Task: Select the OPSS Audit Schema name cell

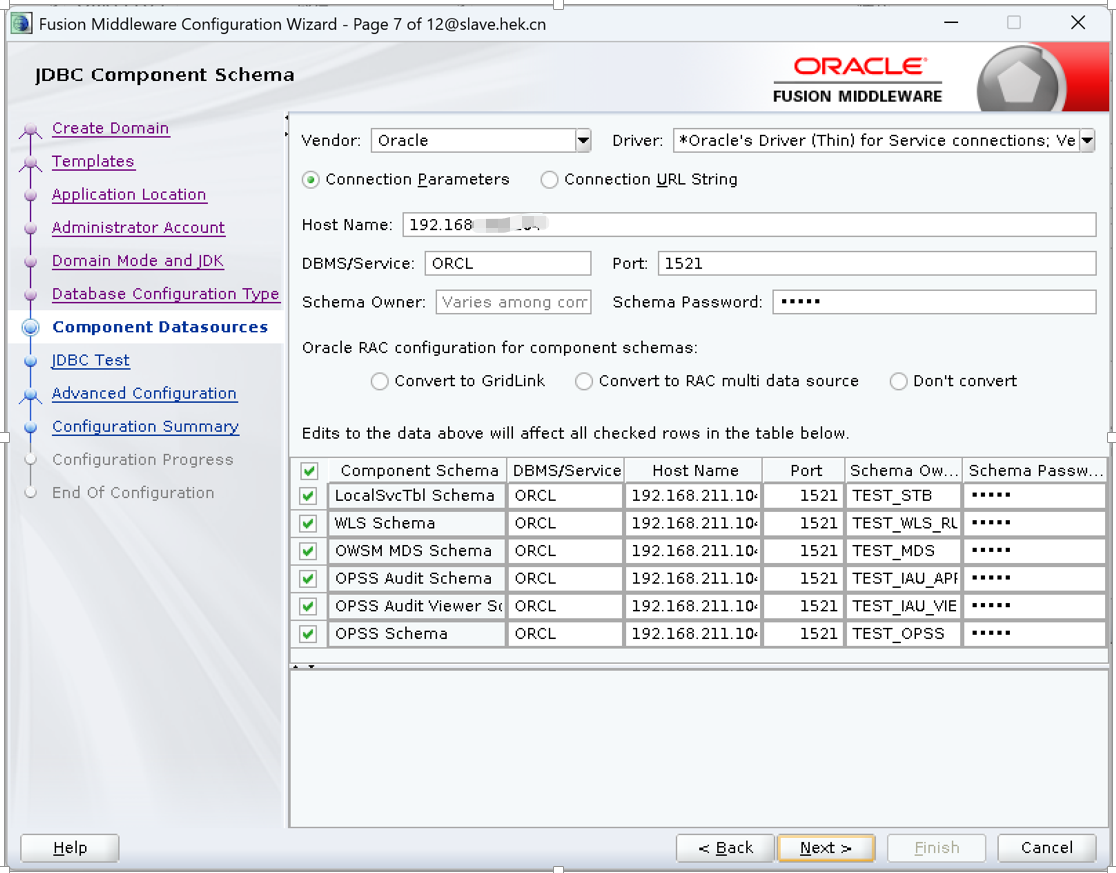Action: [x=417, y=578]
